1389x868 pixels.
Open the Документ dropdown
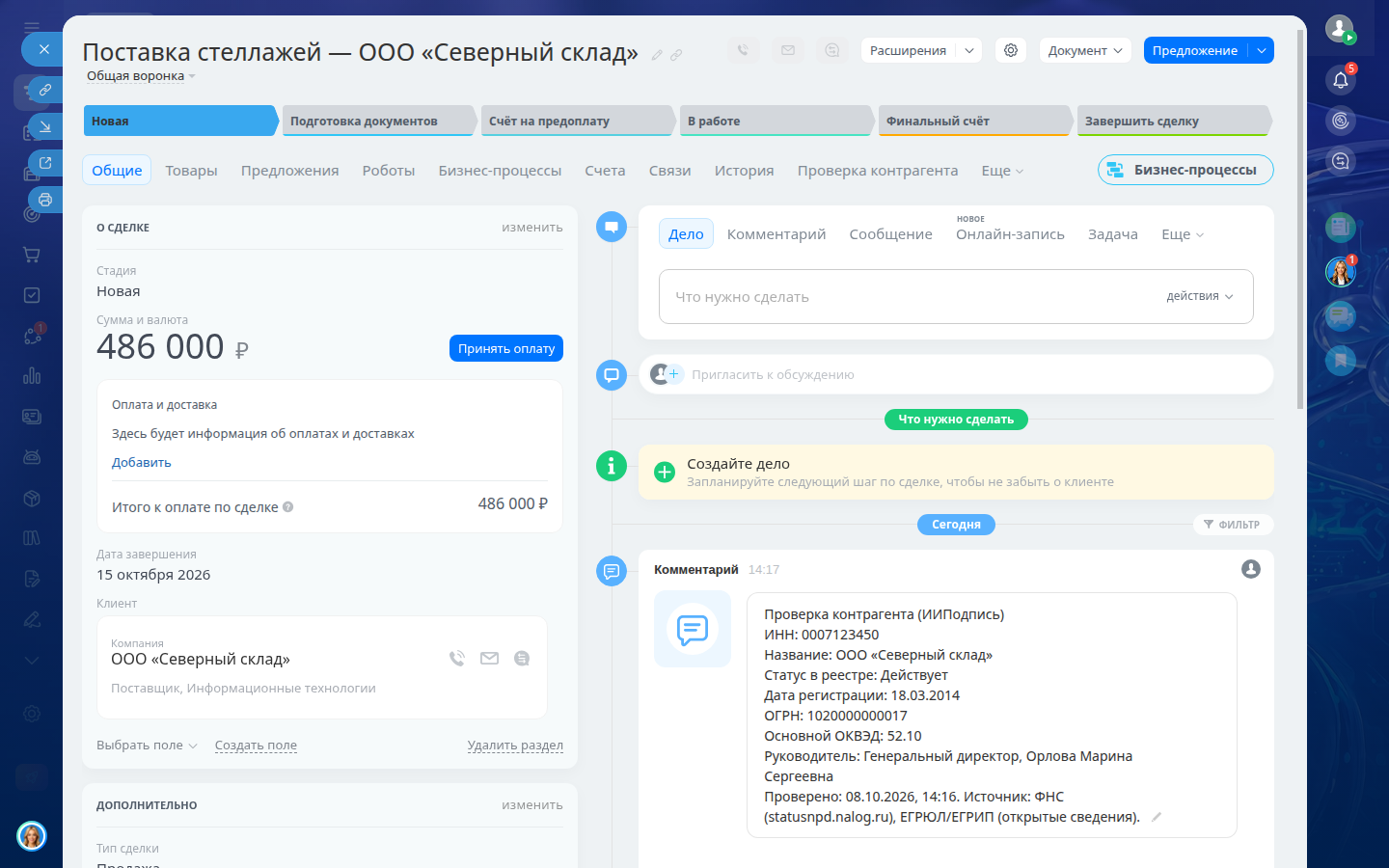click(1085, 50)
